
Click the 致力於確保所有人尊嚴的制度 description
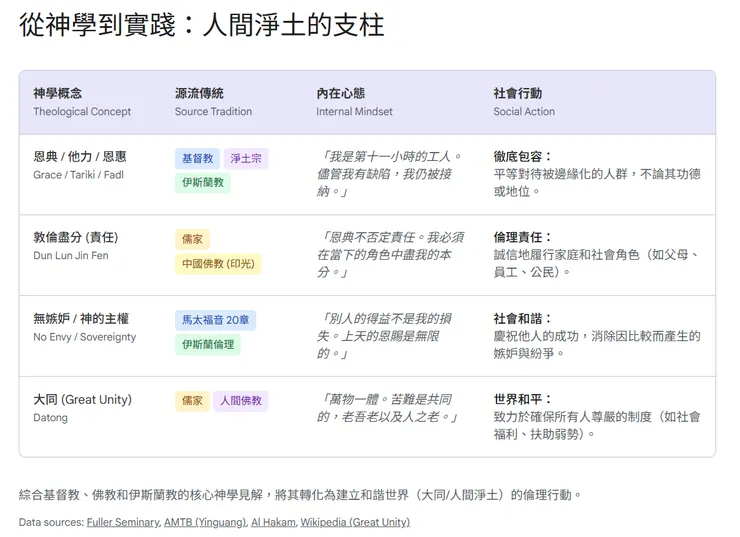(597, 426)
